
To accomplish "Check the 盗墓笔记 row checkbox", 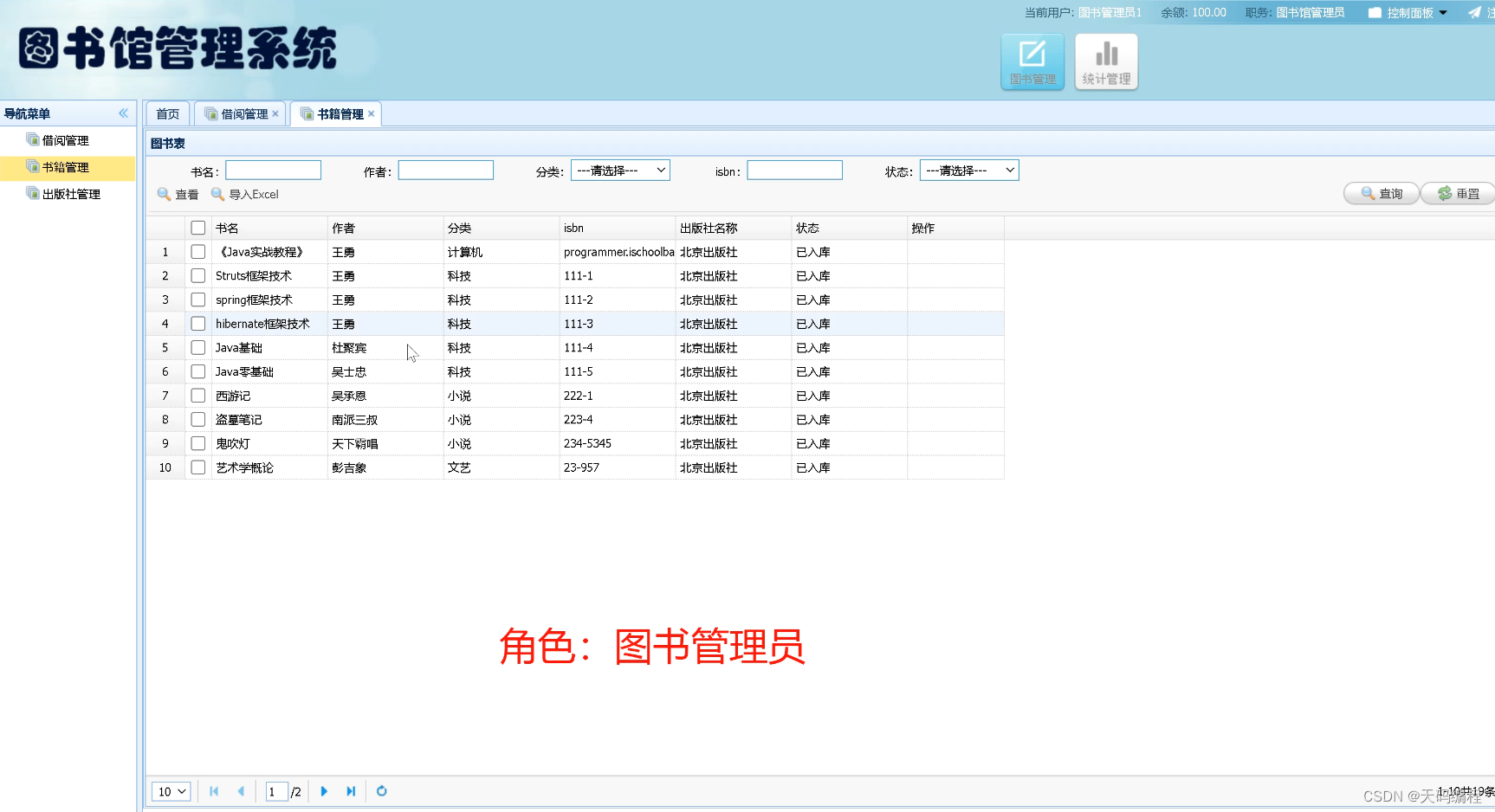I will [x=198, y=419].
